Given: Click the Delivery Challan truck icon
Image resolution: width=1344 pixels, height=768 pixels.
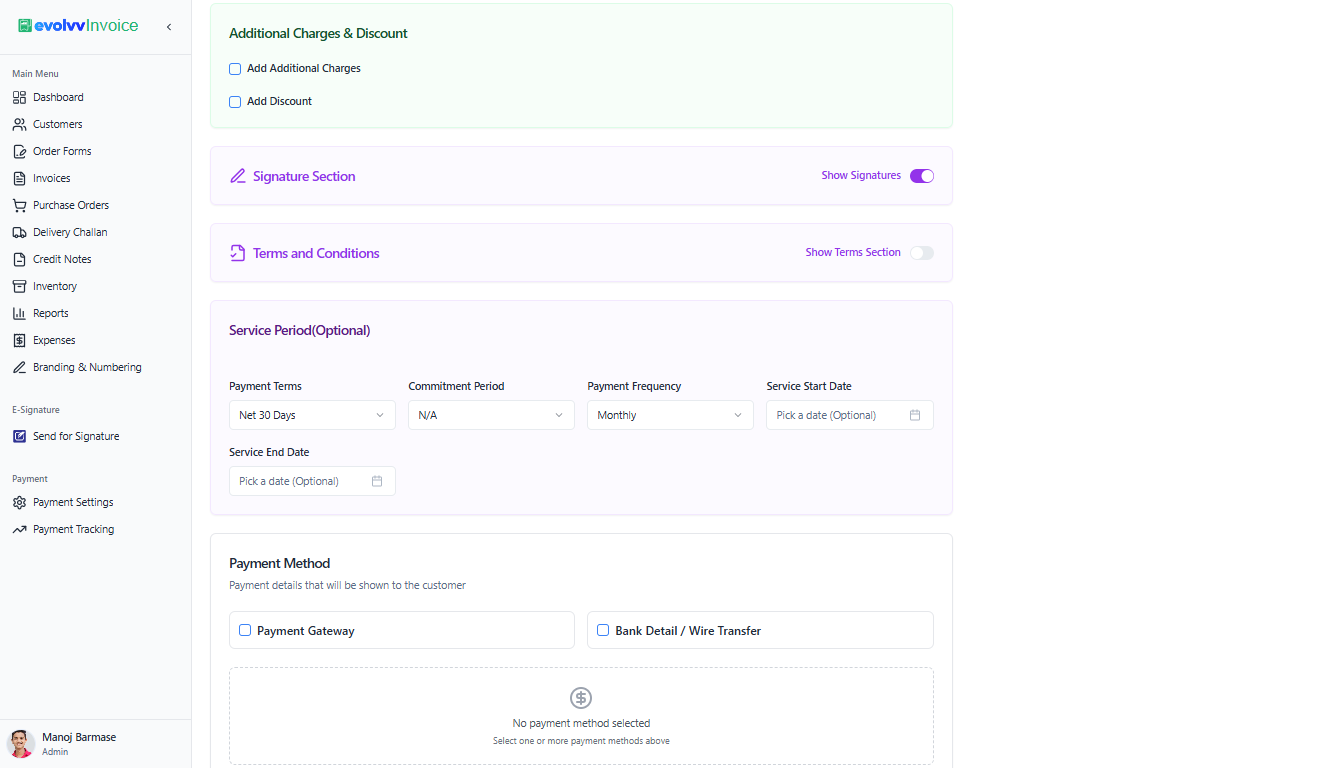Looking at the screenshot, I should click(19, 232).
